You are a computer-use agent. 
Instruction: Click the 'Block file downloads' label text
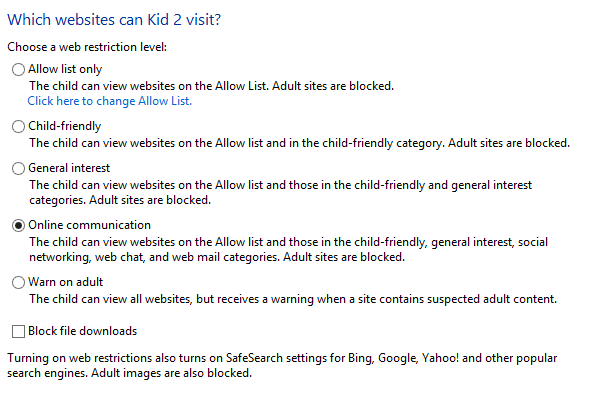[x=83, y=331]
